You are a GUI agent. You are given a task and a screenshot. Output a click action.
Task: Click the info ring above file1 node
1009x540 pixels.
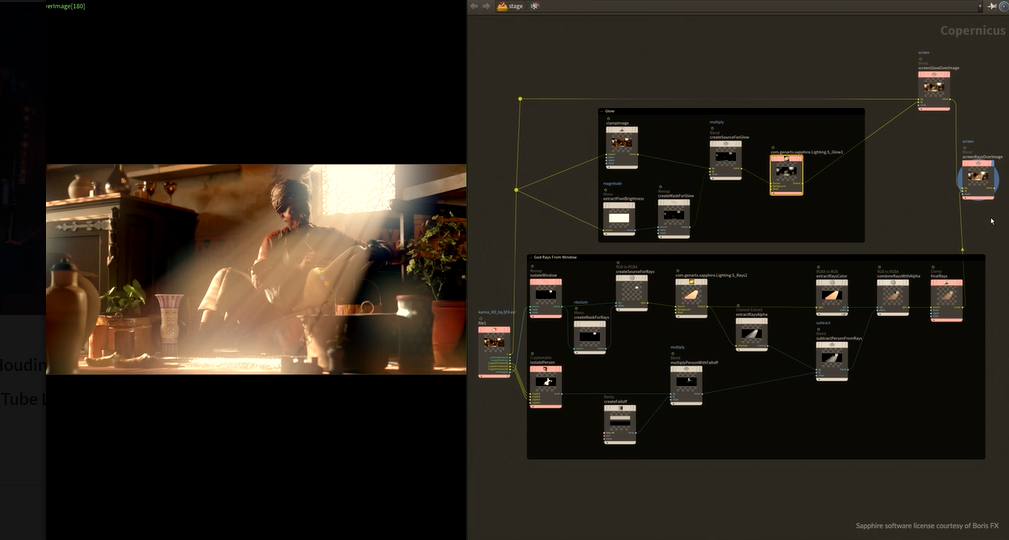click(x=480, y=319)
